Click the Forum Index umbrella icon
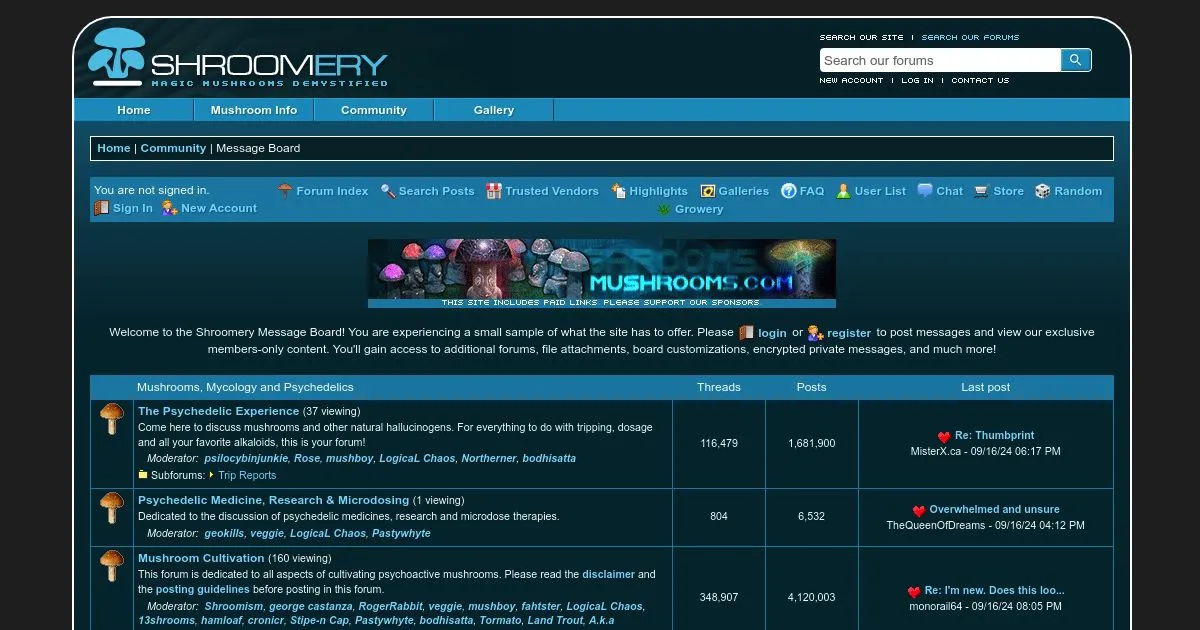The image size is (1200, 630). pyautogui.click(x=285, y=191)
